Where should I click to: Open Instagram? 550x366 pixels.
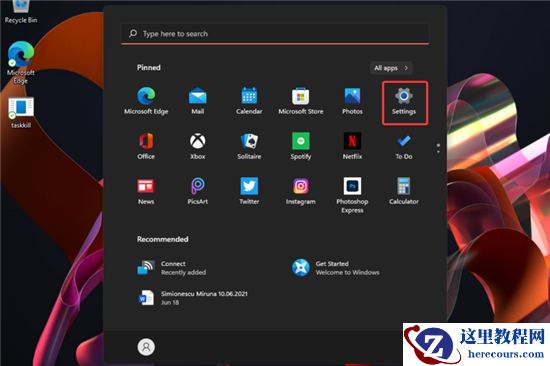pos(301,191)
